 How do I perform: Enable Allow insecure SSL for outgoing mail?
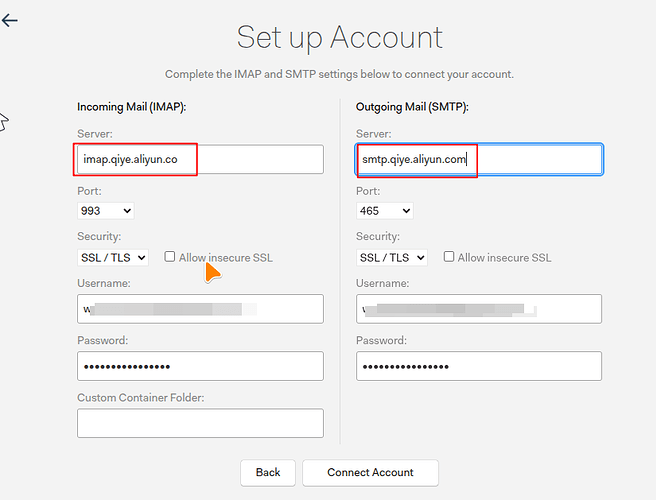448,256
